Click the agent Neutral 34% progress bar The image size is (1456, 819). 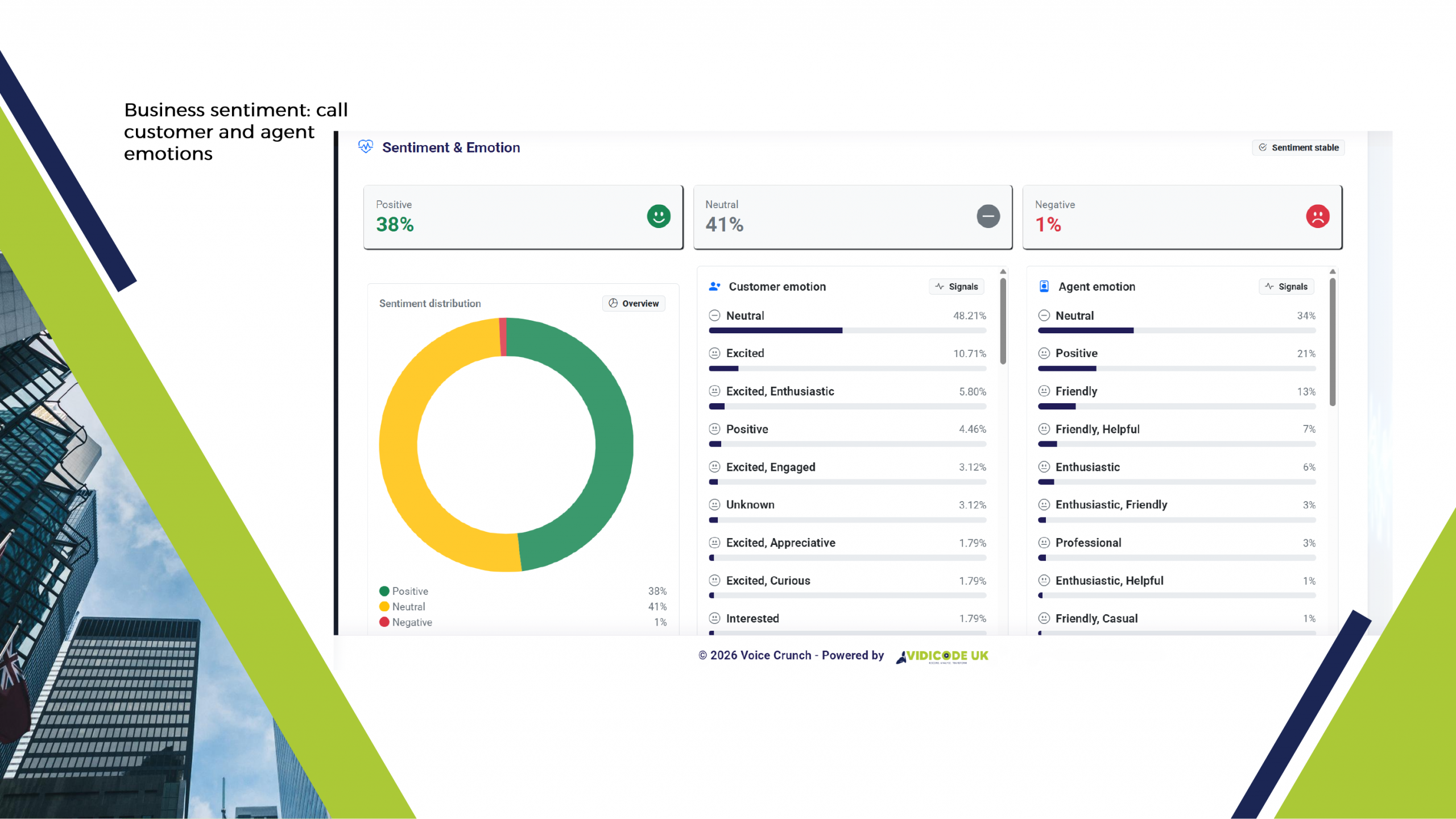click(x=1177, y=330)
